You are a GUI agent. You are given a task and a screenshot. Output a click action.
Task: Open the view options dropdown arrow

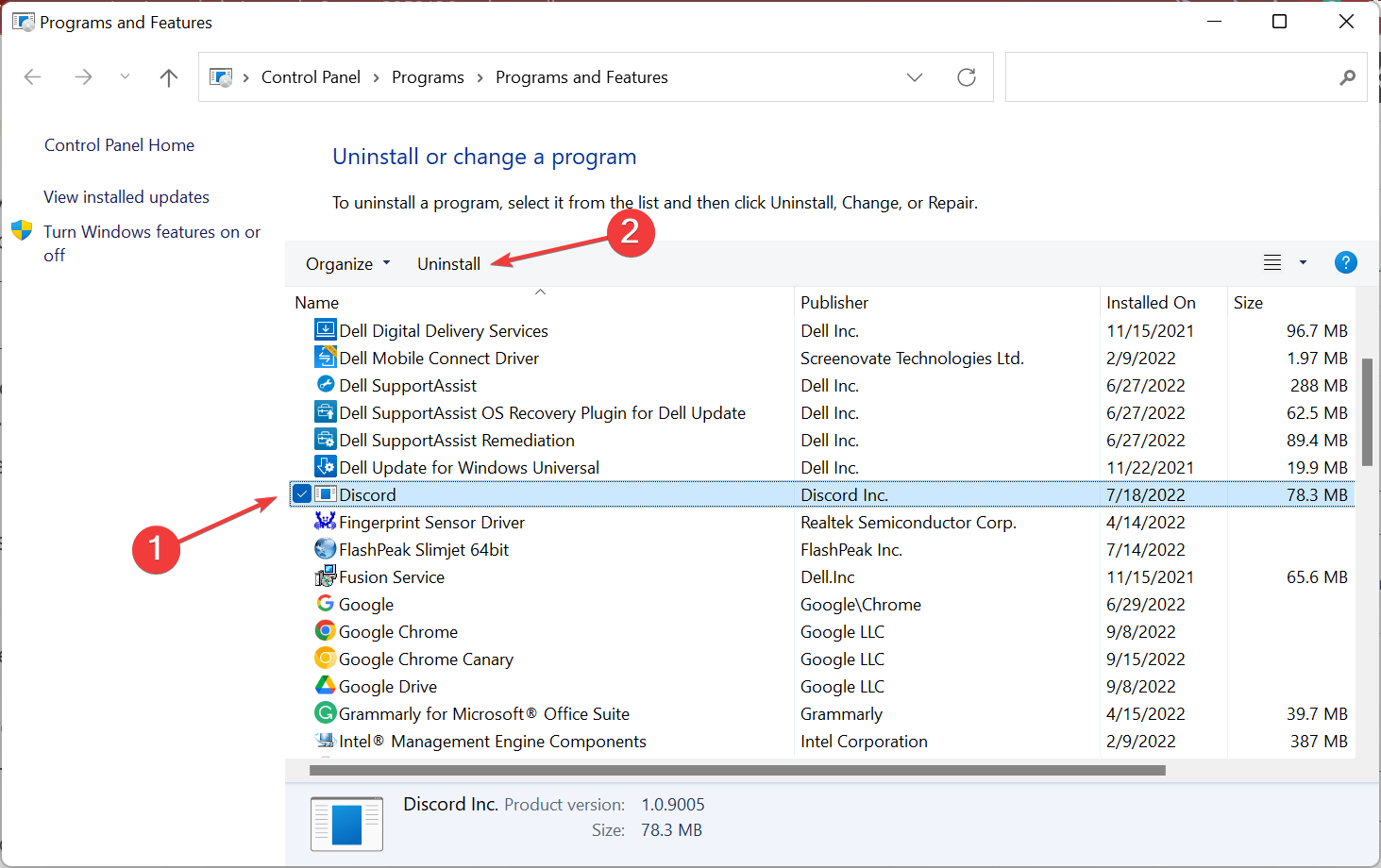(1303, 263)
